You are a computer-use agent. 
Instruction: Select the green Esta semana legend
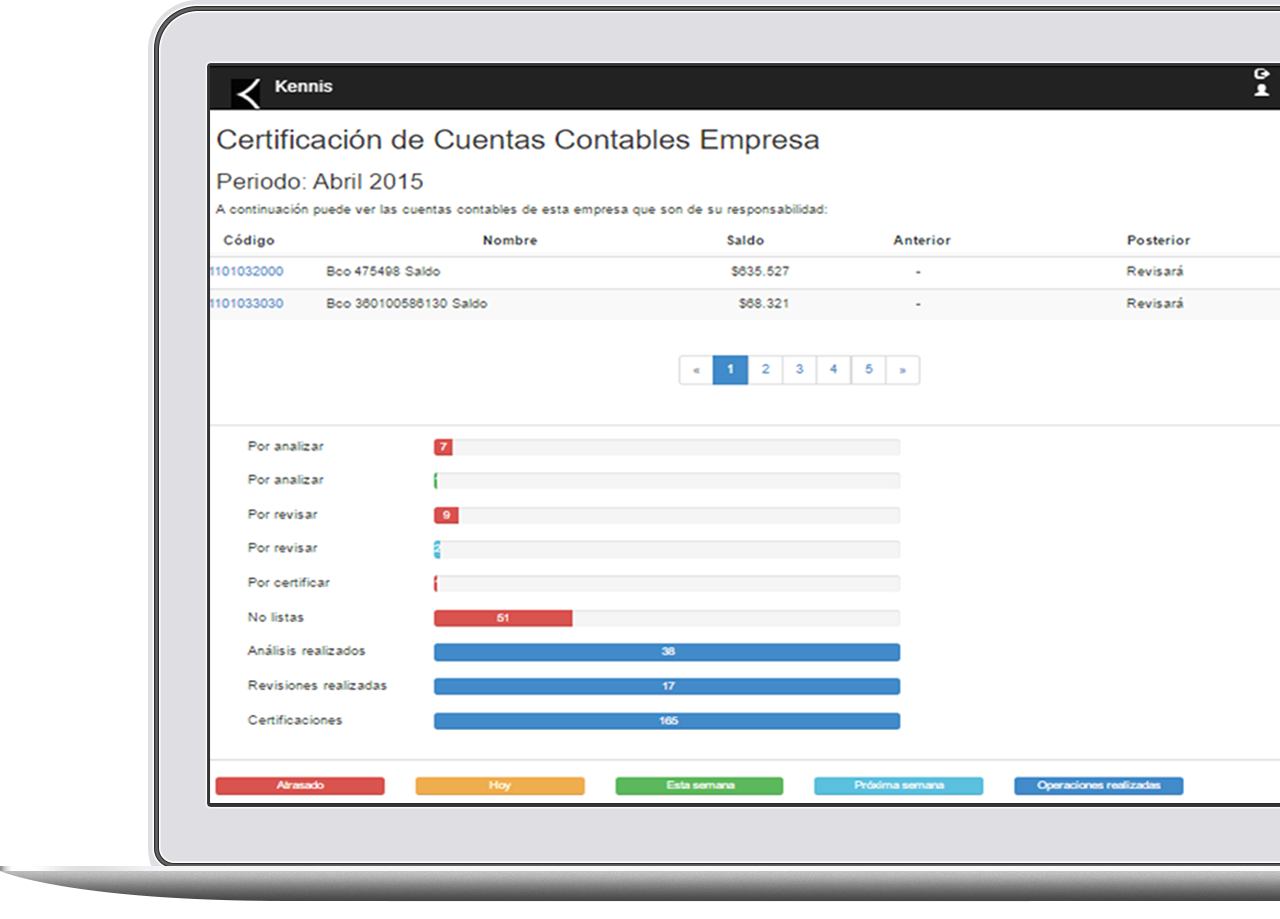(x=699, y=786)
